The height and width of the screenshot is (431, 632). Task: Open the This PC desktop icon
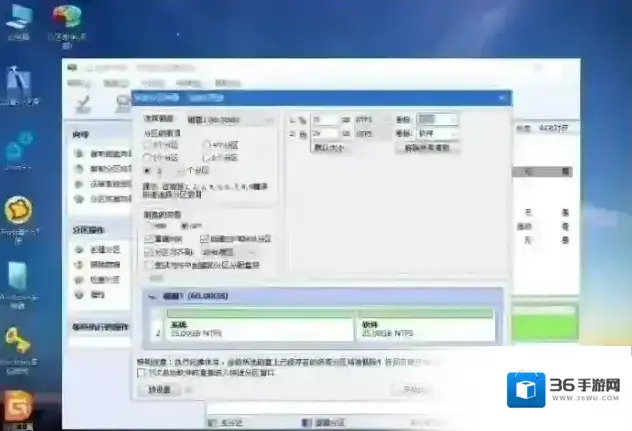coord(18,20)
